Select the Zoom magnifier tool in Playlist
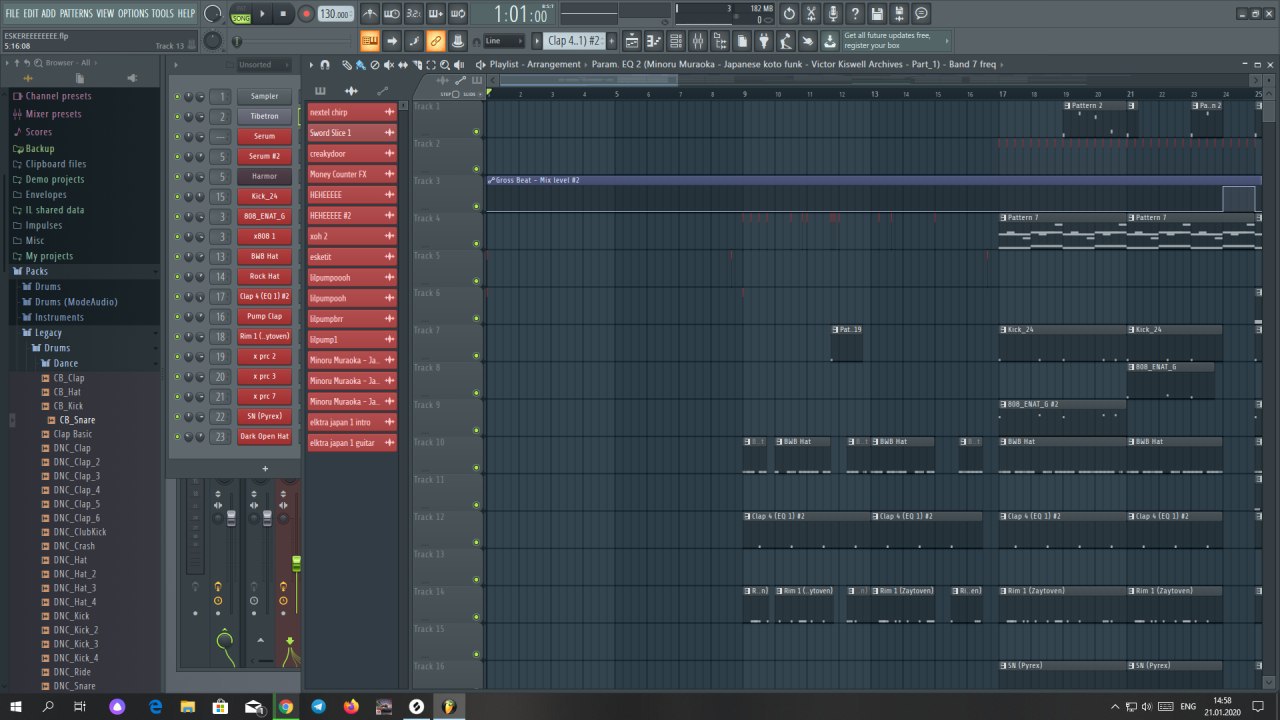Viewport: 1280px width, 720px height. click(444, 64)
